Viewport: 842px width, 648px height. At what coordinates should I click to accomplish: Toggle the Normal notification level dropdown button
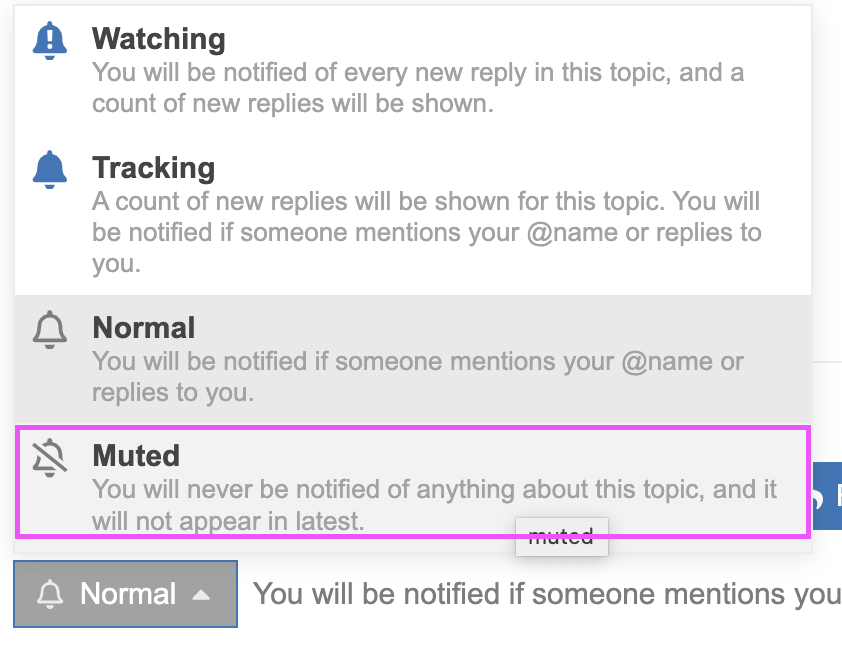[x=126, y=594]
